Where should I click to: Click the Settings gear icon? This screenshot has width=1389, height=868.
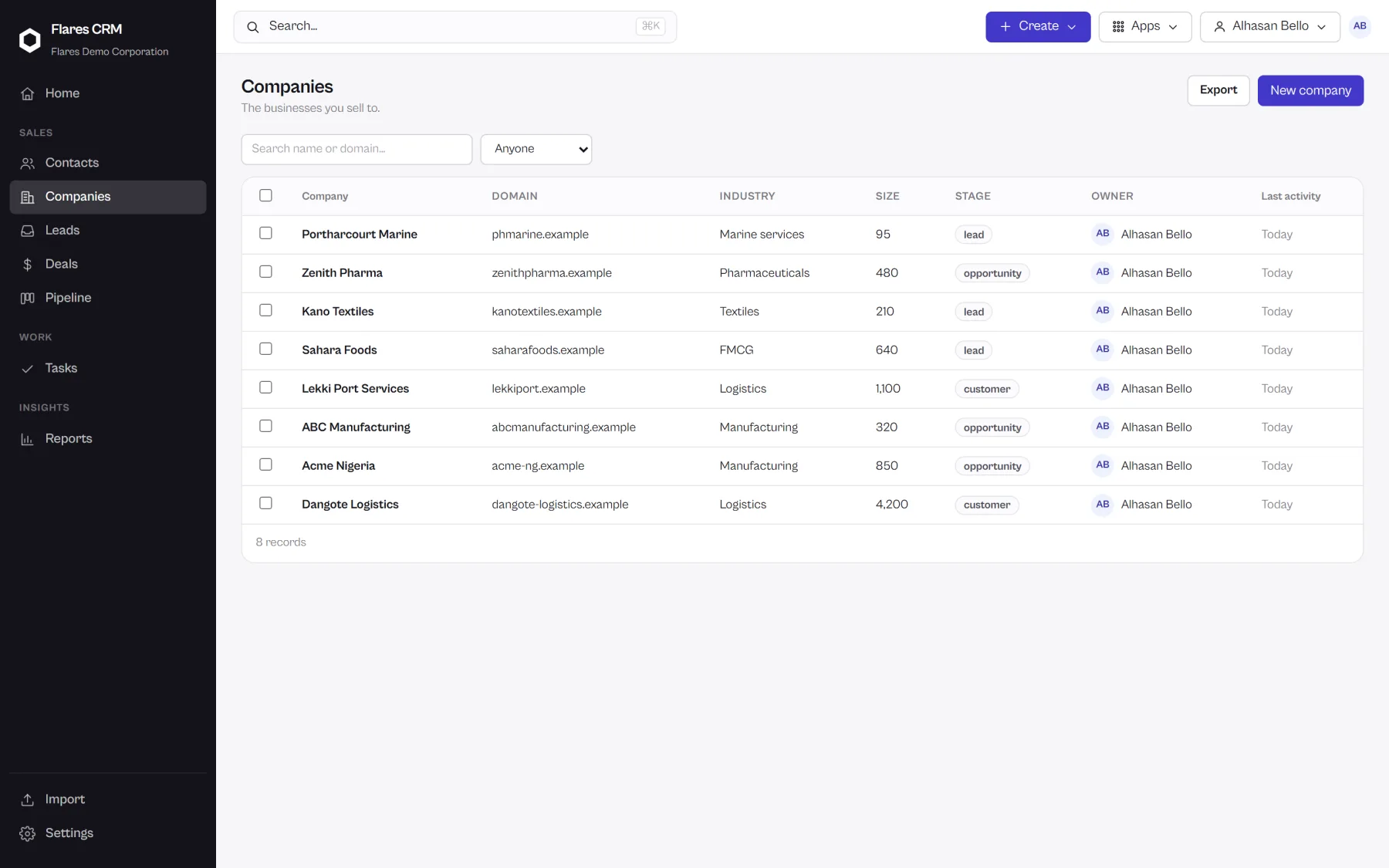[x=28, y=833]
